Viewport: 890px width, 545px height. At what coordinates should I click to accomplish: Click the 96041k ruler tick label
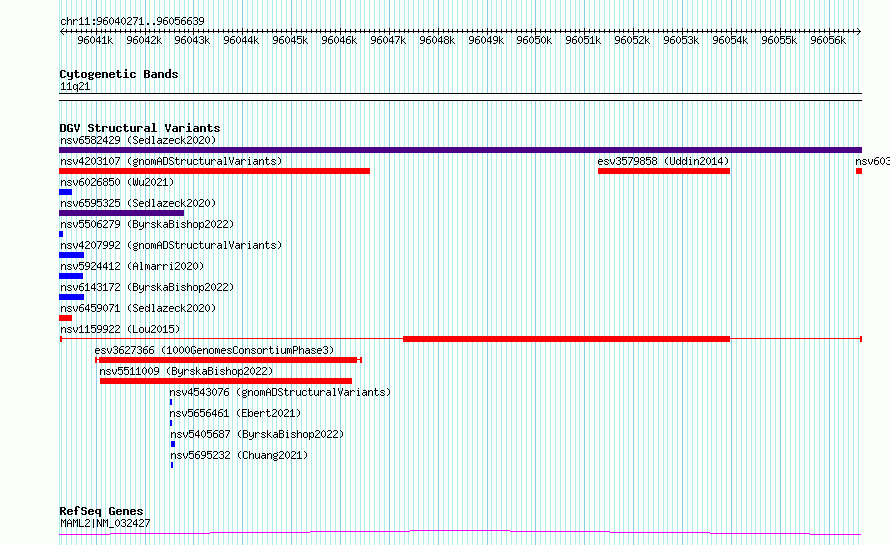click(95, 40)
